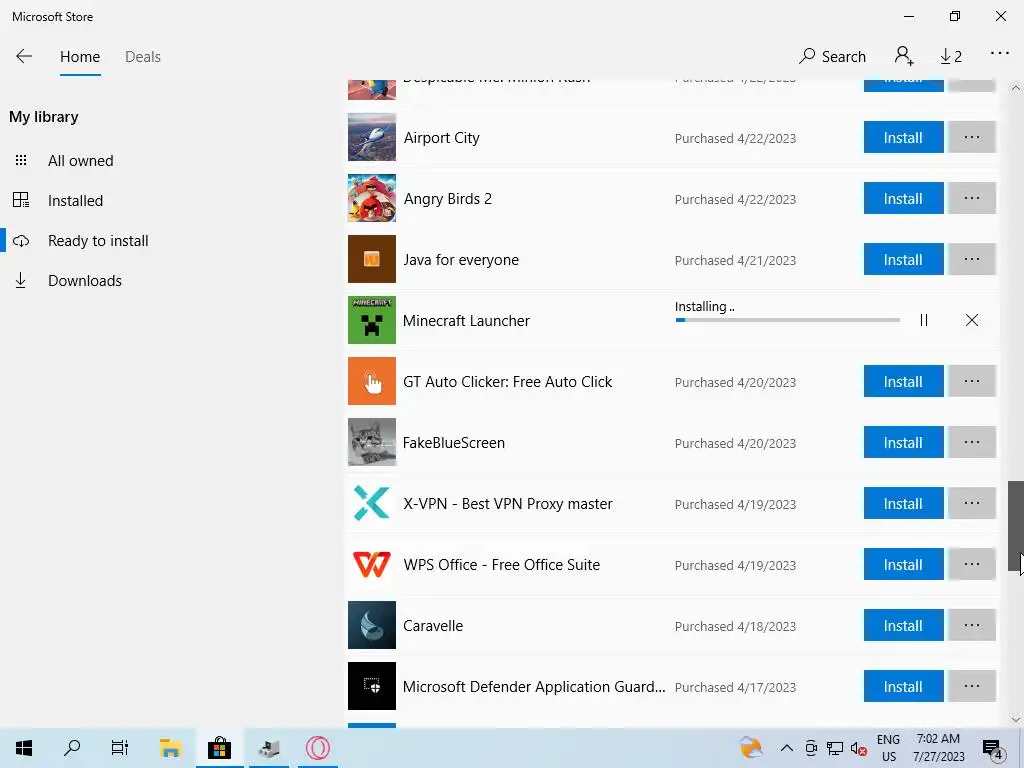Screen dimensions: 1024x768
Task: Show hidden tray icons chevron
Action: [787, 748]
